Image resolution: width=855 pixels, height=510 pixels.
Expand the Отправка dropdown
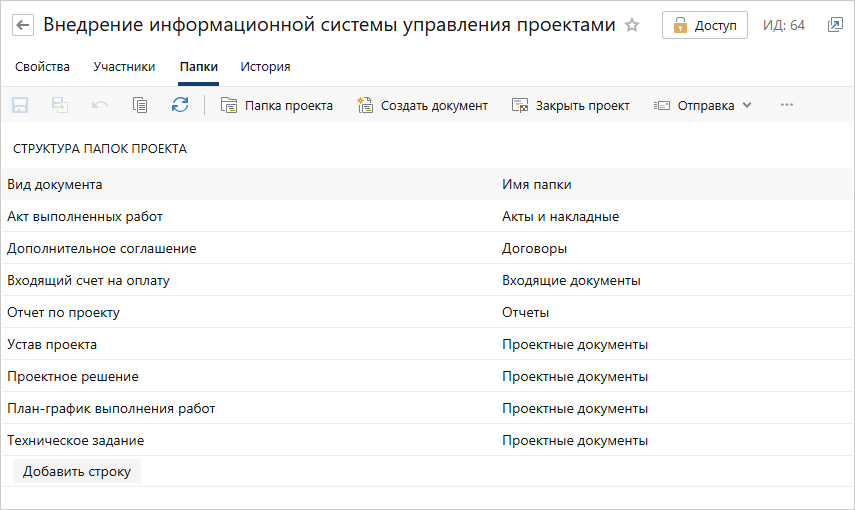(703, 105)
